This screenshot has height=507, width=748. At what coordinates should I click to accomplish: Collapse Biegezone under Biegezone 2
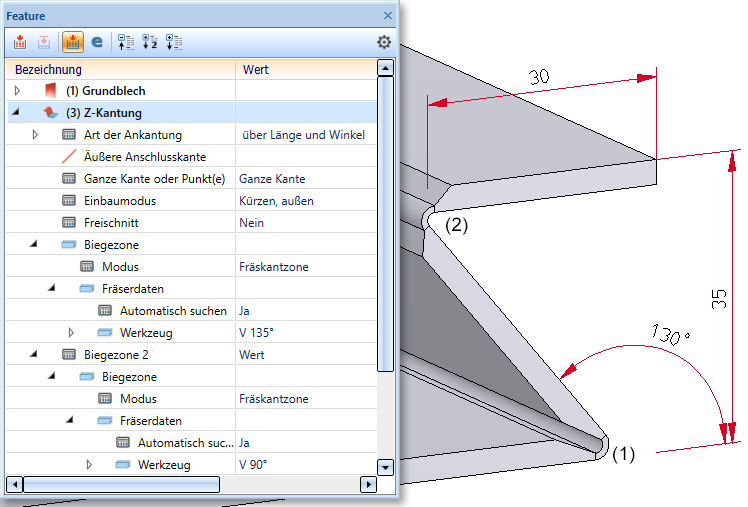click(x=52, y=376)
